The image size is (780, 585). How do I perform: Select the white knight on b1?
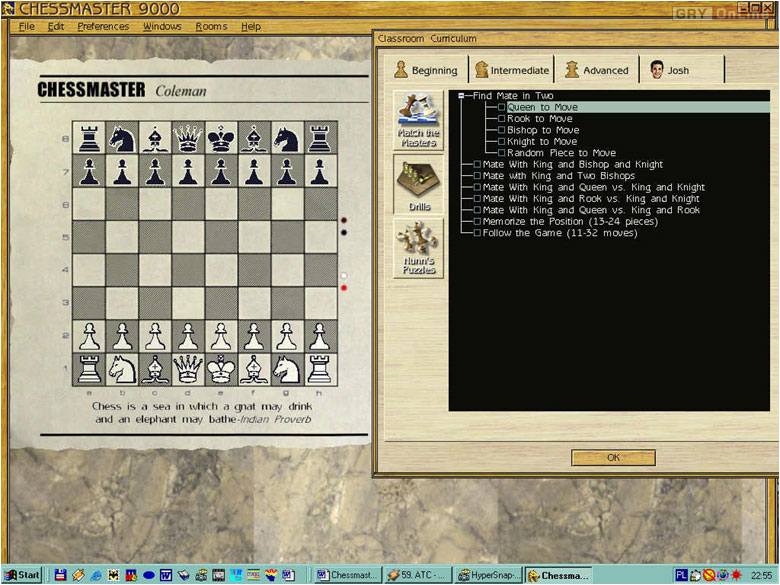(122, 370)
